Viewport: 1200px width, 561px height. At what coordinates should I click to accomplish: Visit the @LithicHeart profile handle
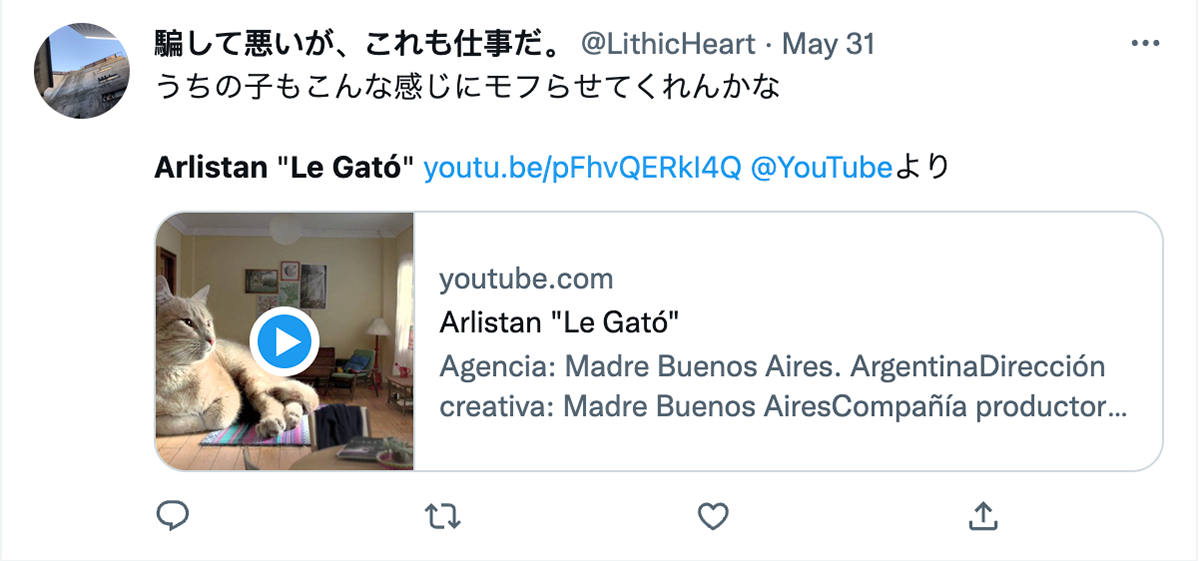coord(668,44)
